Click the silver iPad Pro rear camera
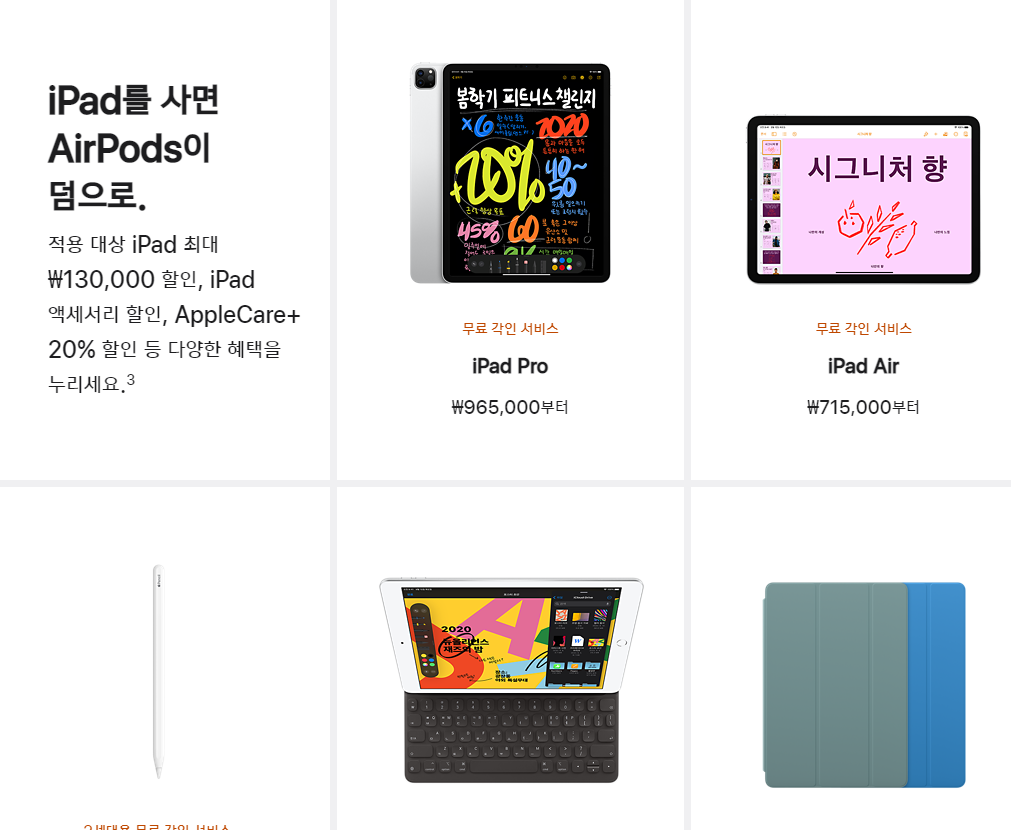This screenshot has width=1011, height=830. point(426,79)
